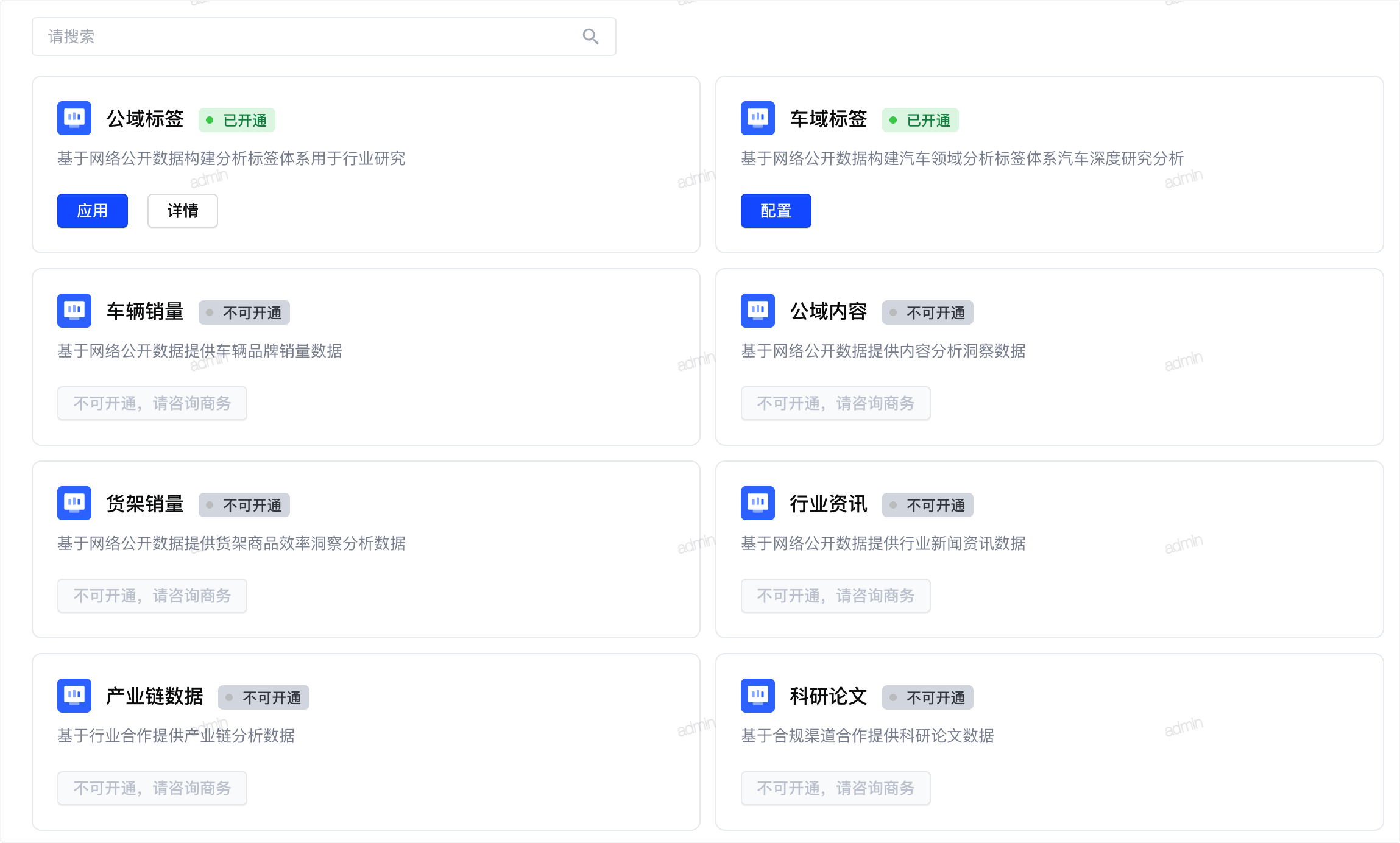
Task: Focus the 请搜索 search field
Action: pos(323,37)
